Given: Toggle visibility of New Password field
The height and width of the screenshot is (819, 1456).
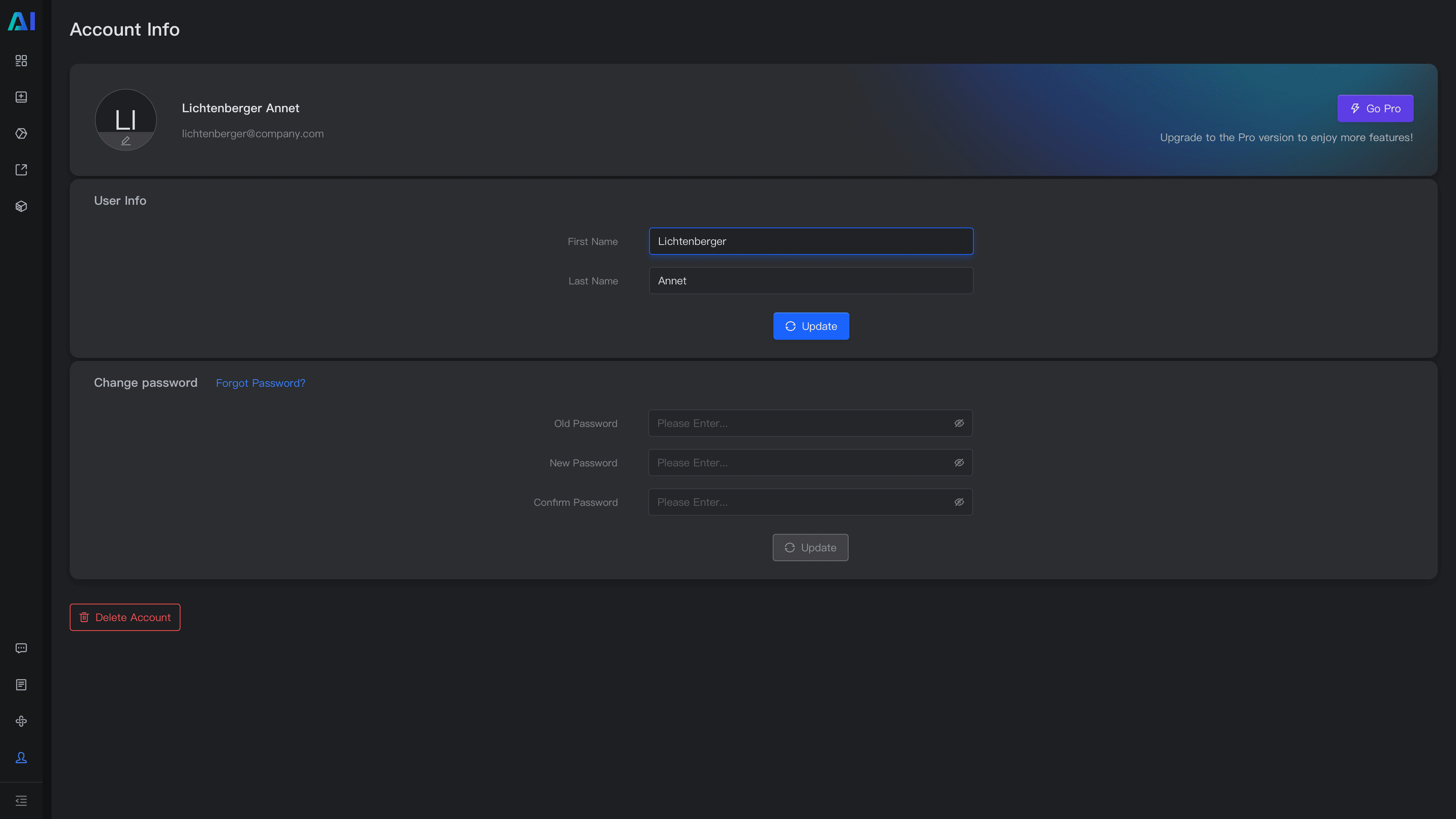Looking at the screenshot, I should pyautogui.click(x=959, y=463).
